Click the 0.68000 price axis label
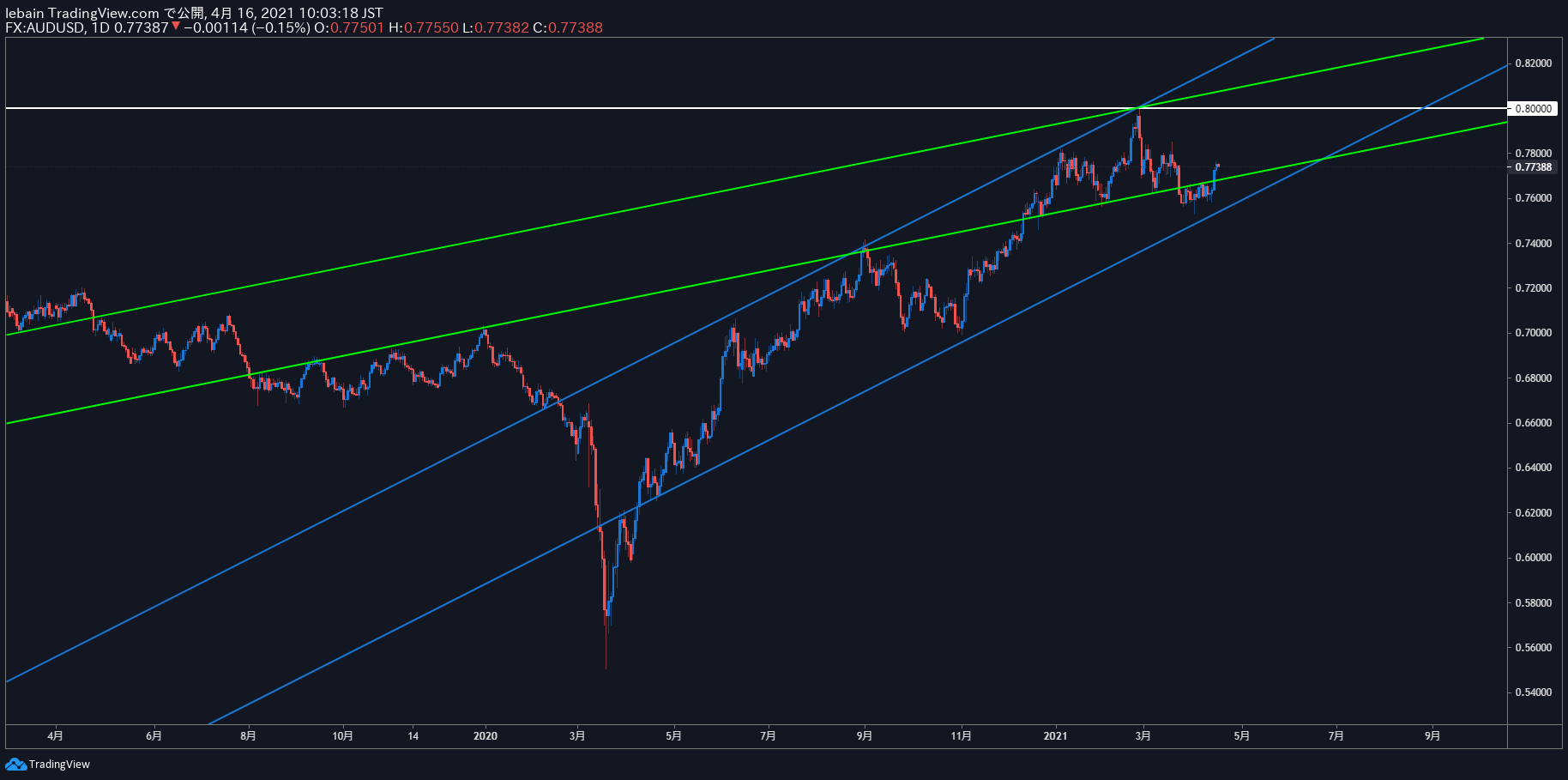 1533,378
